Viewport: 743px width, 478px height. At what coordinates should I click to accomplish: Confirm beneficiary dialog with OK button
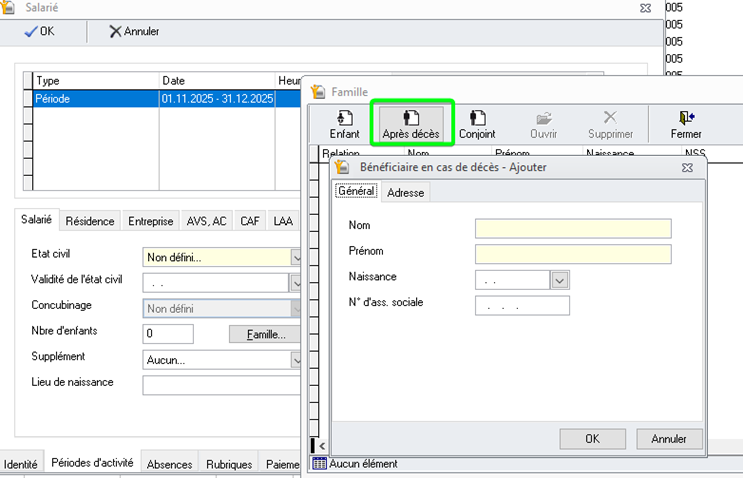[592, 439]
